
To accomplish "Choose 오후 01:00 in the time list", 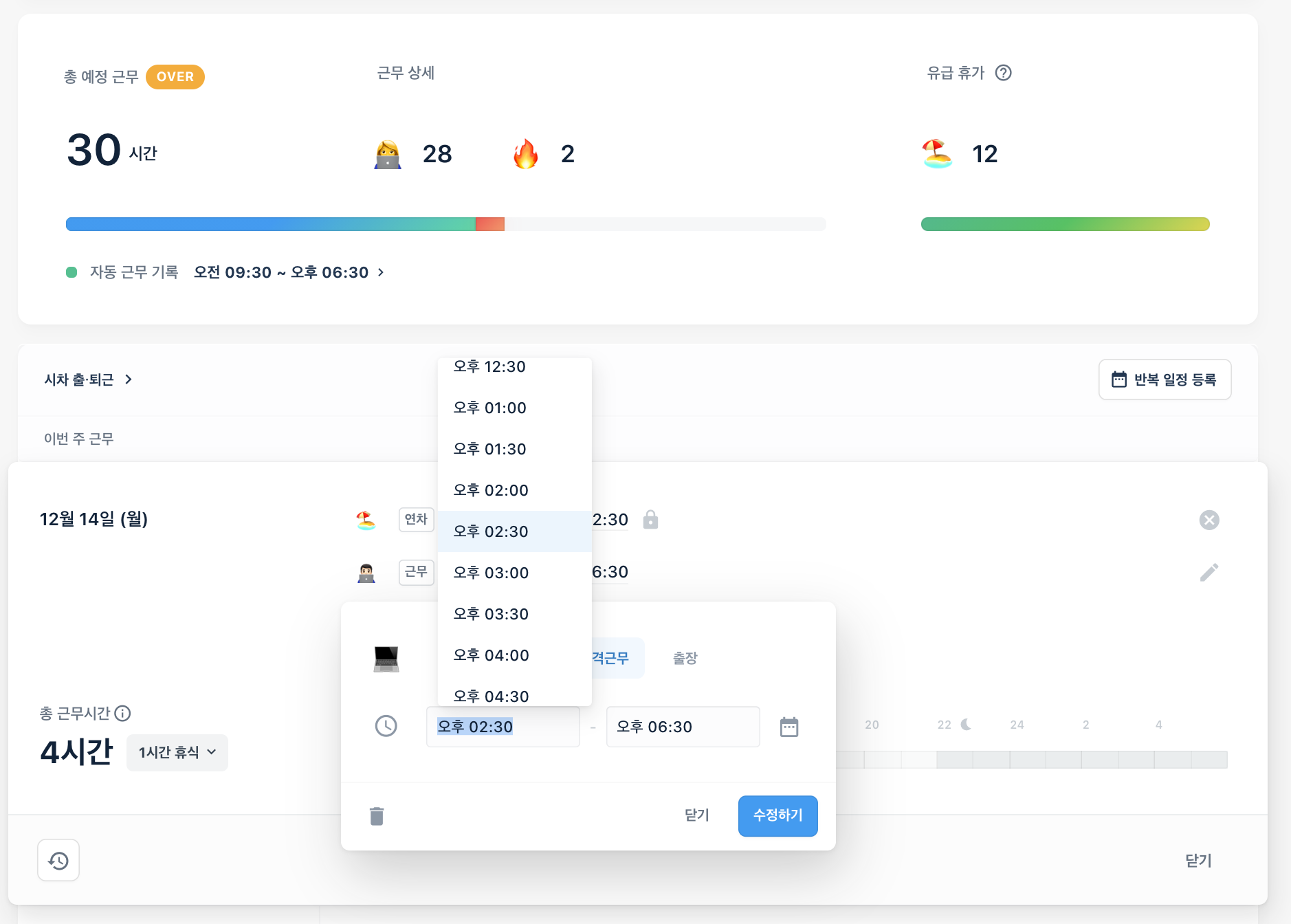I will [514, 408].
